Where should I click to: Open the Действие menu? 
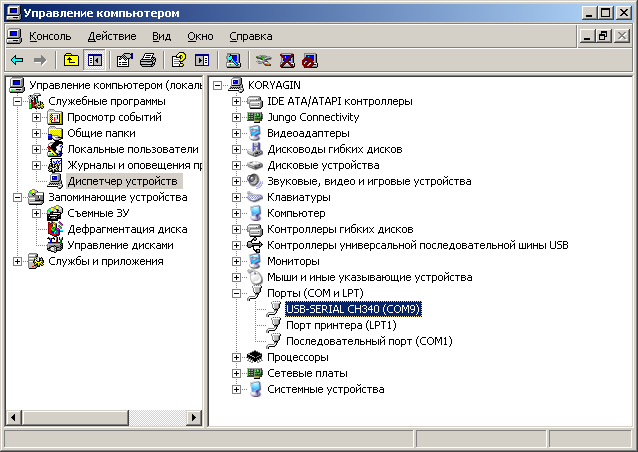point(111,36)
